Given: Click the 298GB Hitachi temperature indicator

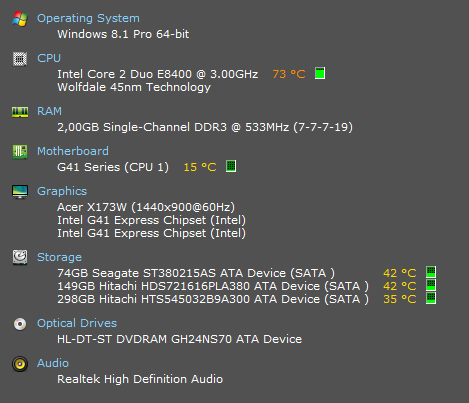Looking at the screenshot, I should pos(431,298).
